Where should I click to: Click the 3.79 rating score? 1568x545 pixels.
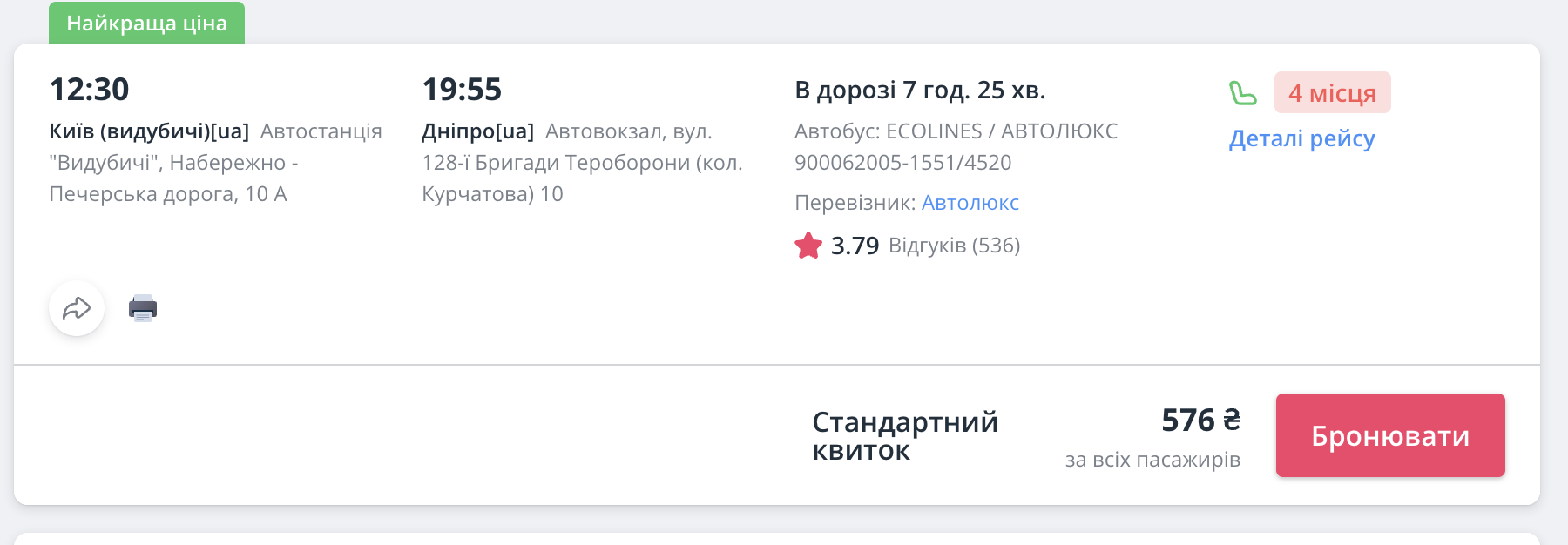pyautogui.click(x=855, y=246)
